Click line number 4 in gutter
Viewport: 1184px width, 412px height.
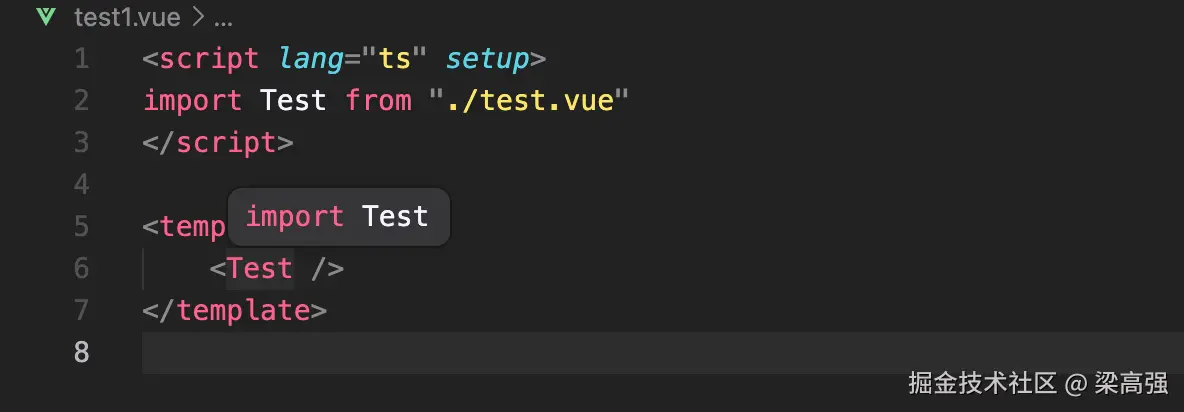coord(81,185)
